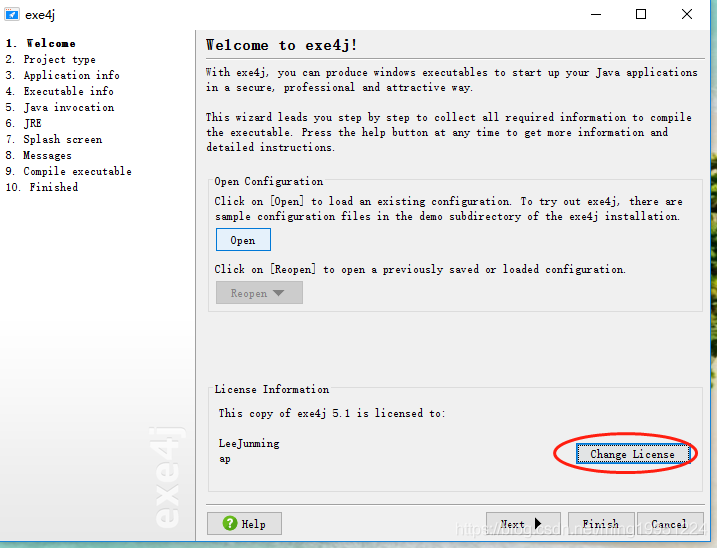The width and height of the screenshot is (717, 548).
Task: Select step 8 Messages
Action: point(39,156)
